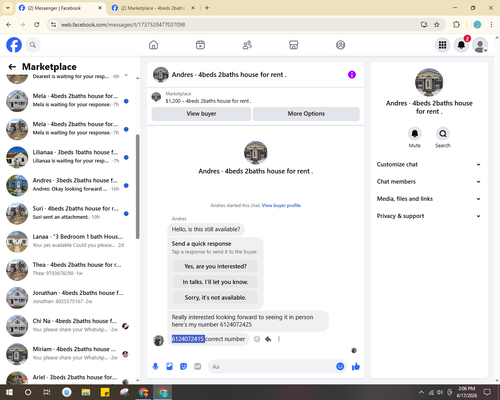This screenshot has height=400, width=500.
Task: Open tab search dropdown arrow
Action: click(x=8, y=8)
